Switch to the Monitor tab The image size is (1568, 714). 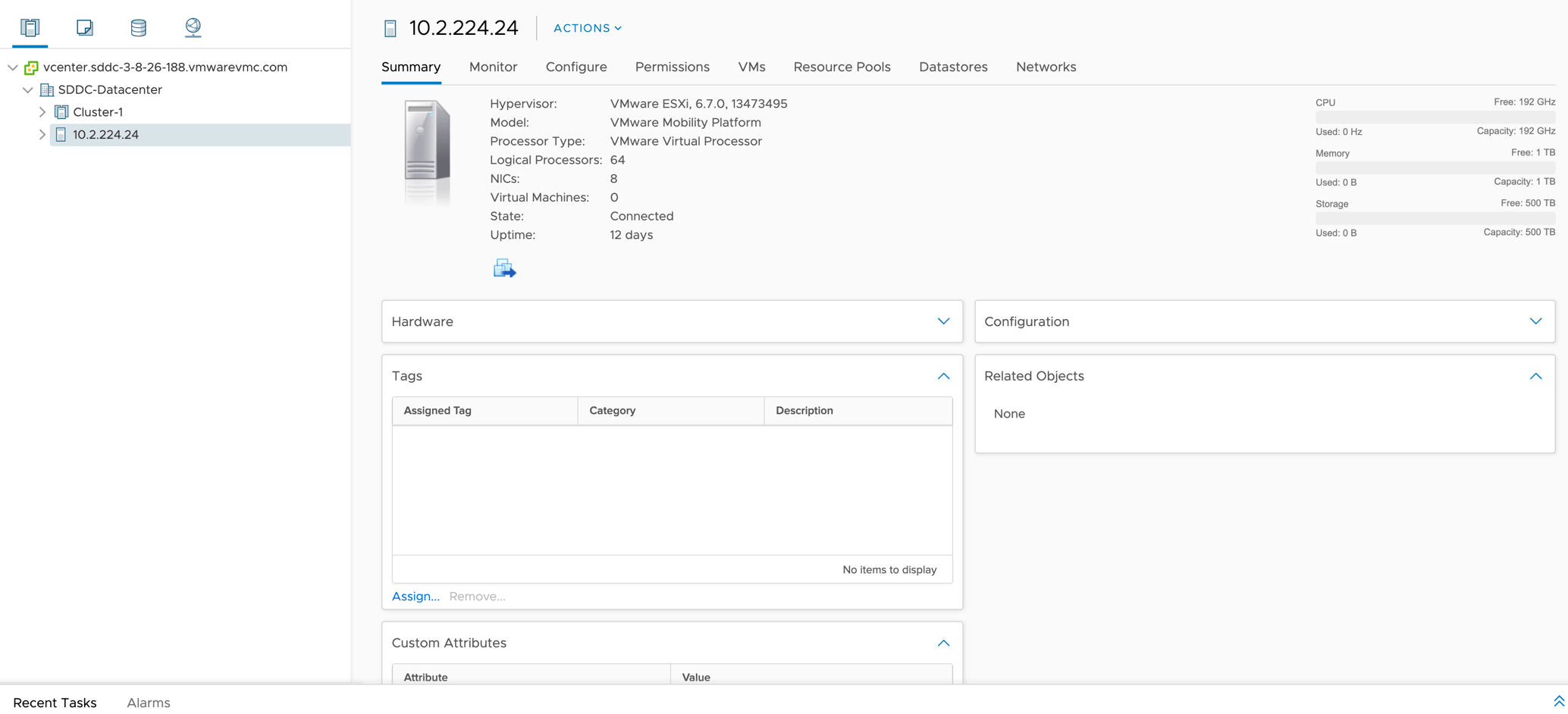click(x=493, y=67)
